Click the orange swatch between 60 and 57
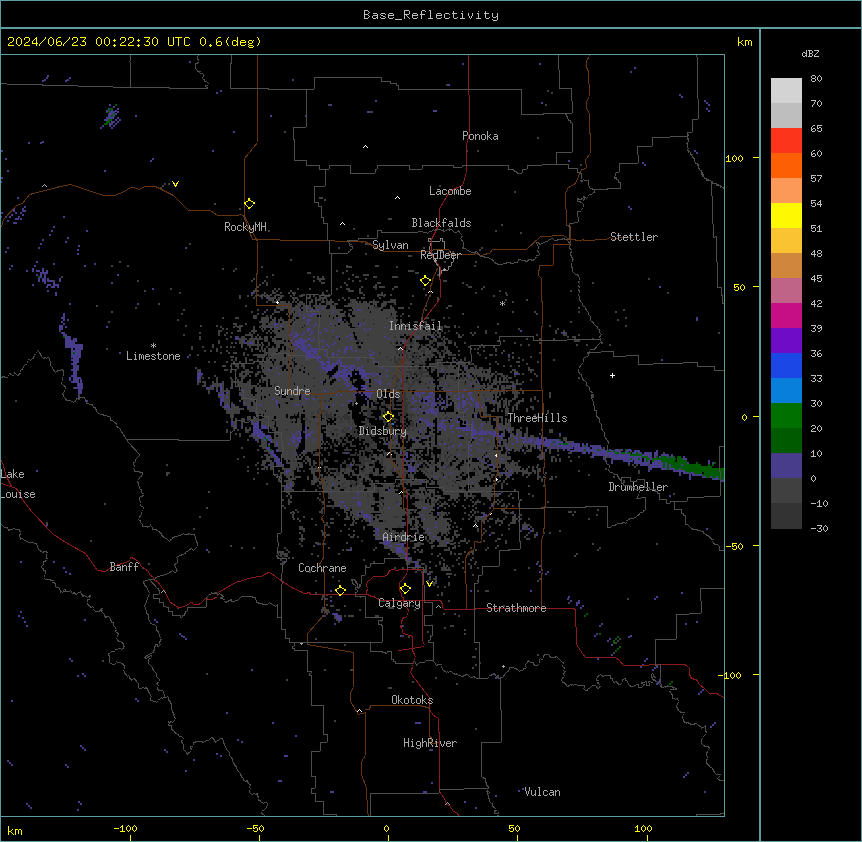The height and width of the screenshot is (842, 862). (786, 165)
